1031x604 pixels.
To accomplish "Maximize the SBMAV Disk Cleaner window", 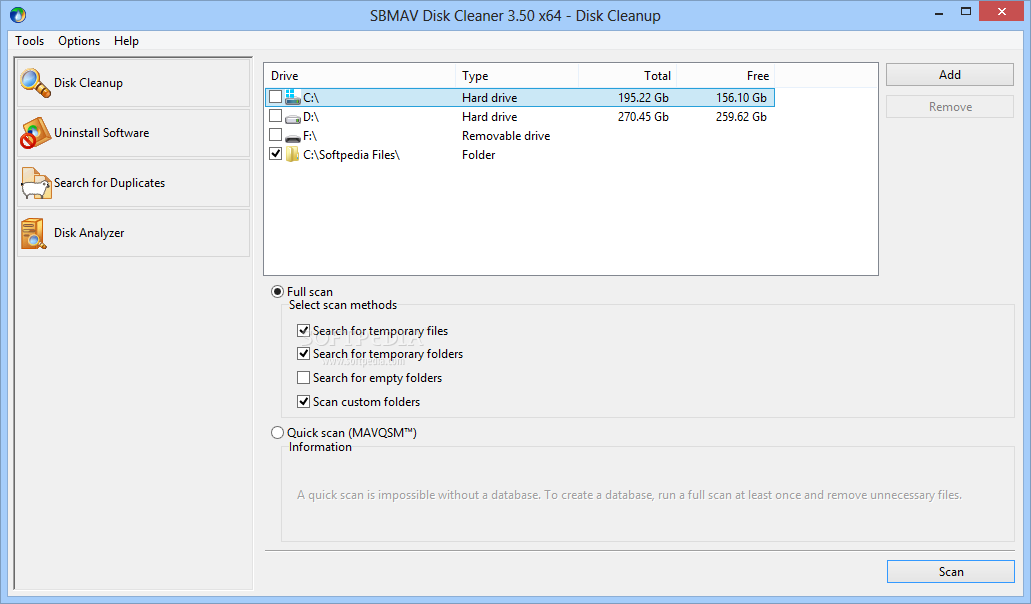I will [965, 12].
